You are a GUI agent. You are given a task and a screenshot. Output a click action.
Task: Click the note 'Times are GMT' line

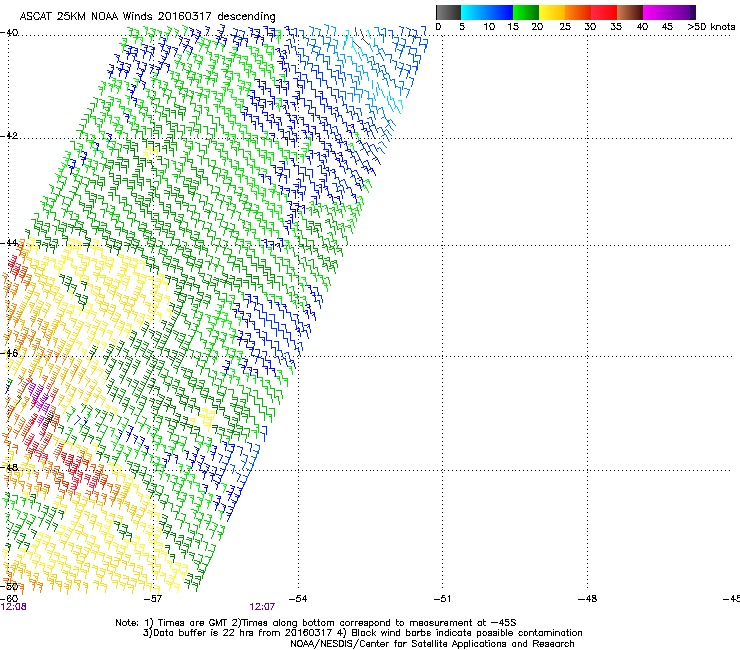[x=316, y=623]
